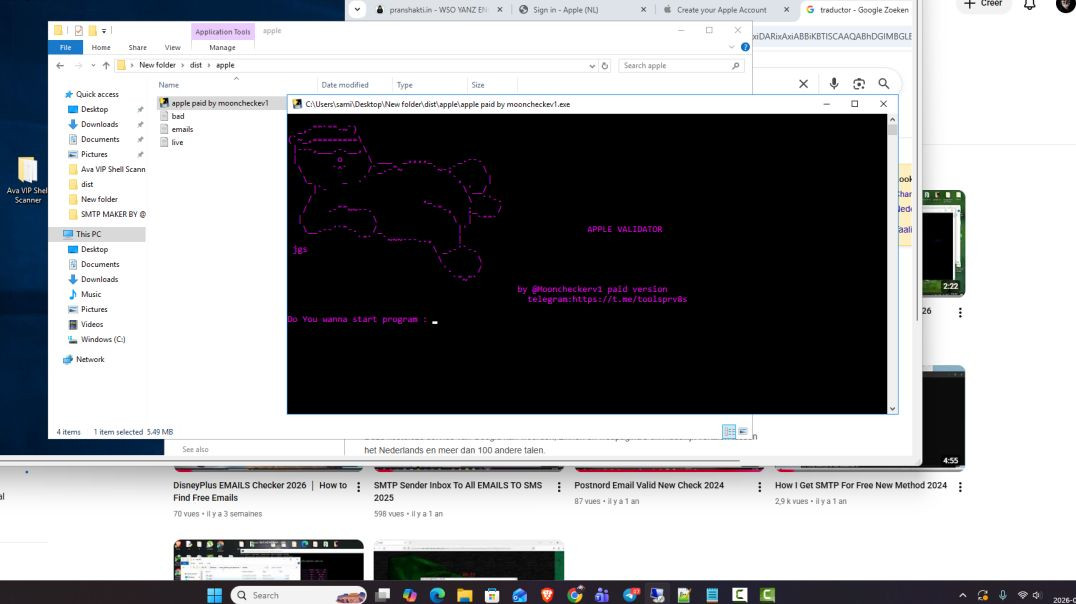Open the recent locations dropdown arrow

(92, 66)
